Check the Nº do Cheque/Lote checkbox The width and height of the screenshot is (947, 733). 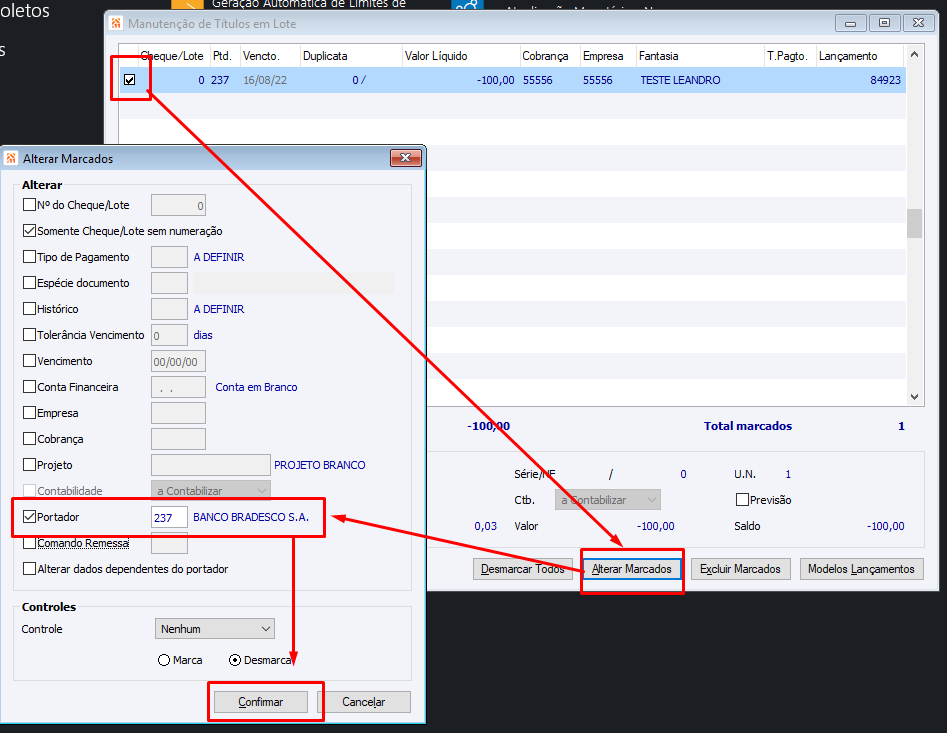click(29, 205)
